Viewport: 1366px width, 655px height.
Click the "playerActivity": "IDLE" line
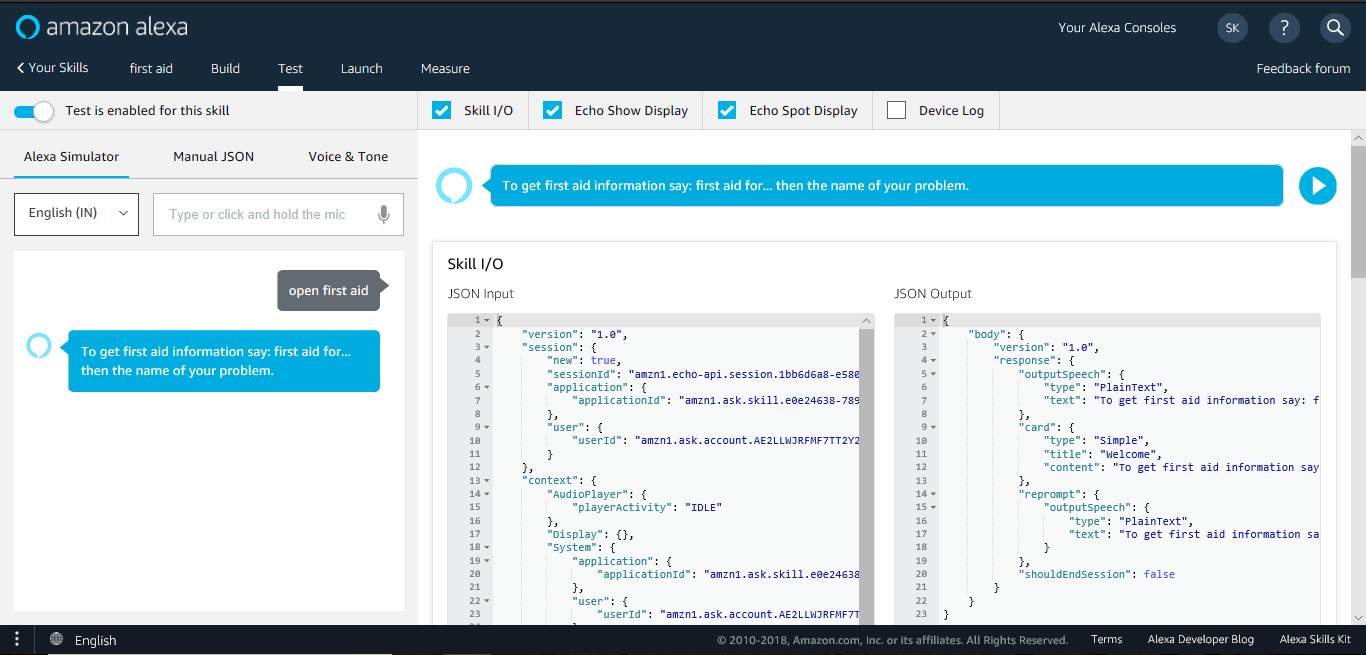[x=647, y=507]
